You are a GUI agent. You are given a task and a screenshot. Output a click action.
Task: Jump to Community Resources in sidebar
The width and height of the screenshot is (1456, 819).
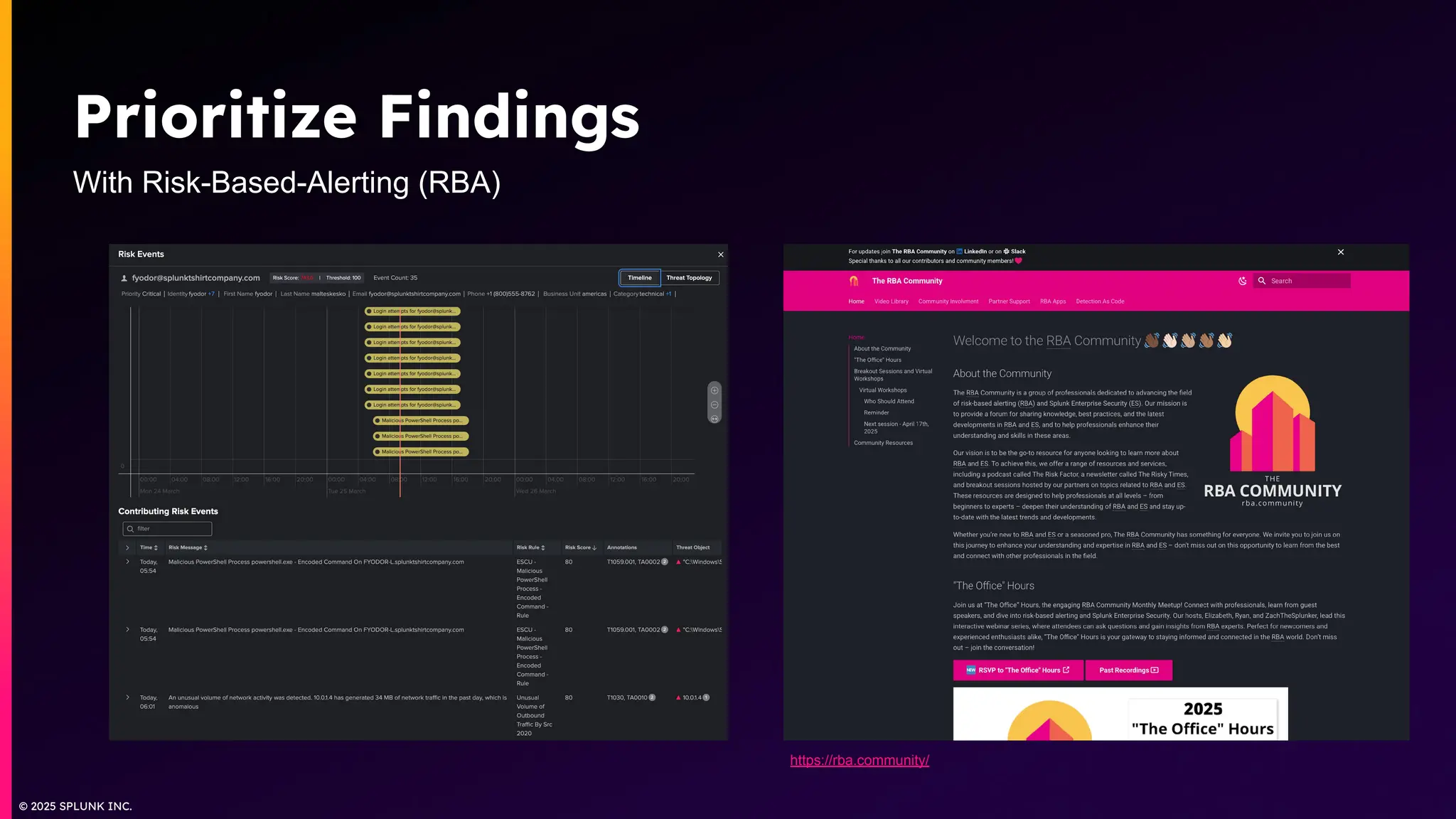coord(883,443)
